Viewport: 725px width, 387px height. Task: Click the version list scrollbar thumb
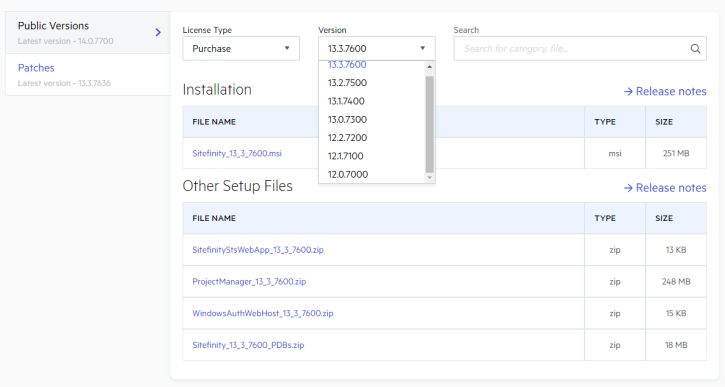click(x=430, y=124)
